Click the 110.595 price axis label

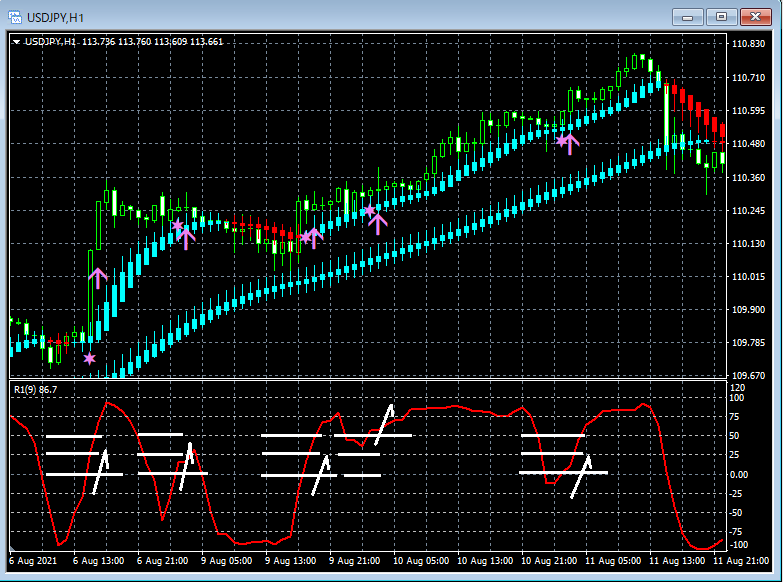tap(748, 110)
